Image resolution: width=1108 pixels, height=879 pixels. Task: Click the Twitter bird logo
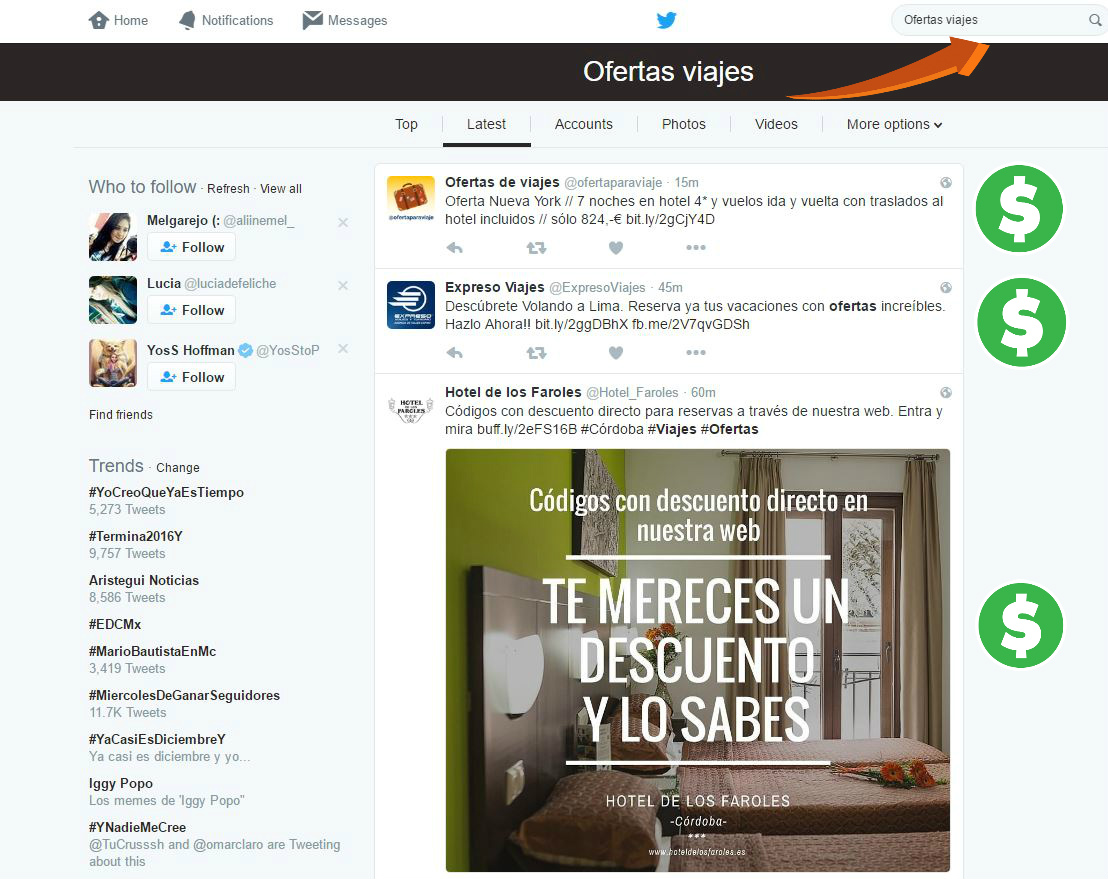[x=666, y=20]
